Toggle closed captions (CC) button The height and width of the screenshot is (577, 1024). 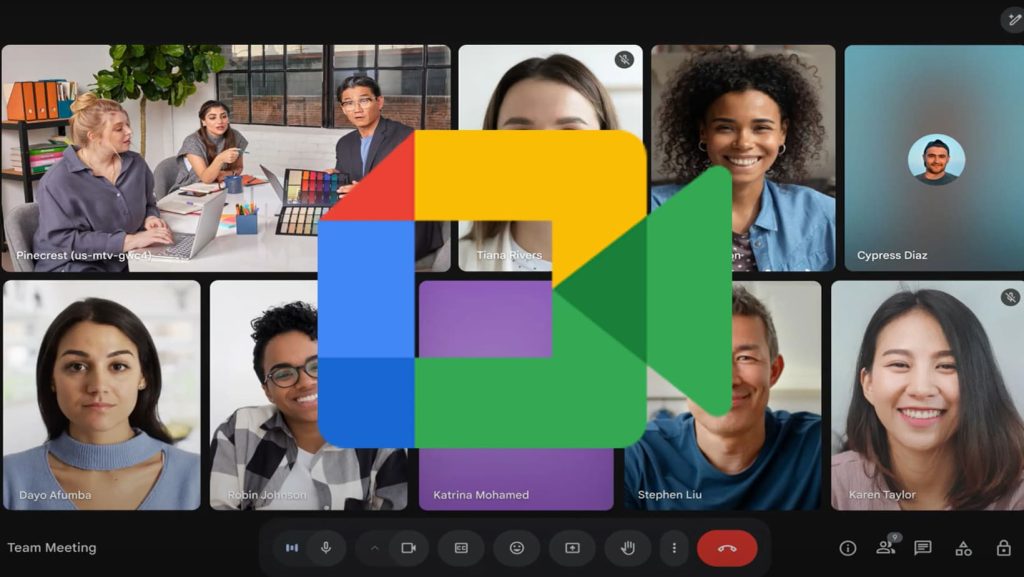coord(461,548)
